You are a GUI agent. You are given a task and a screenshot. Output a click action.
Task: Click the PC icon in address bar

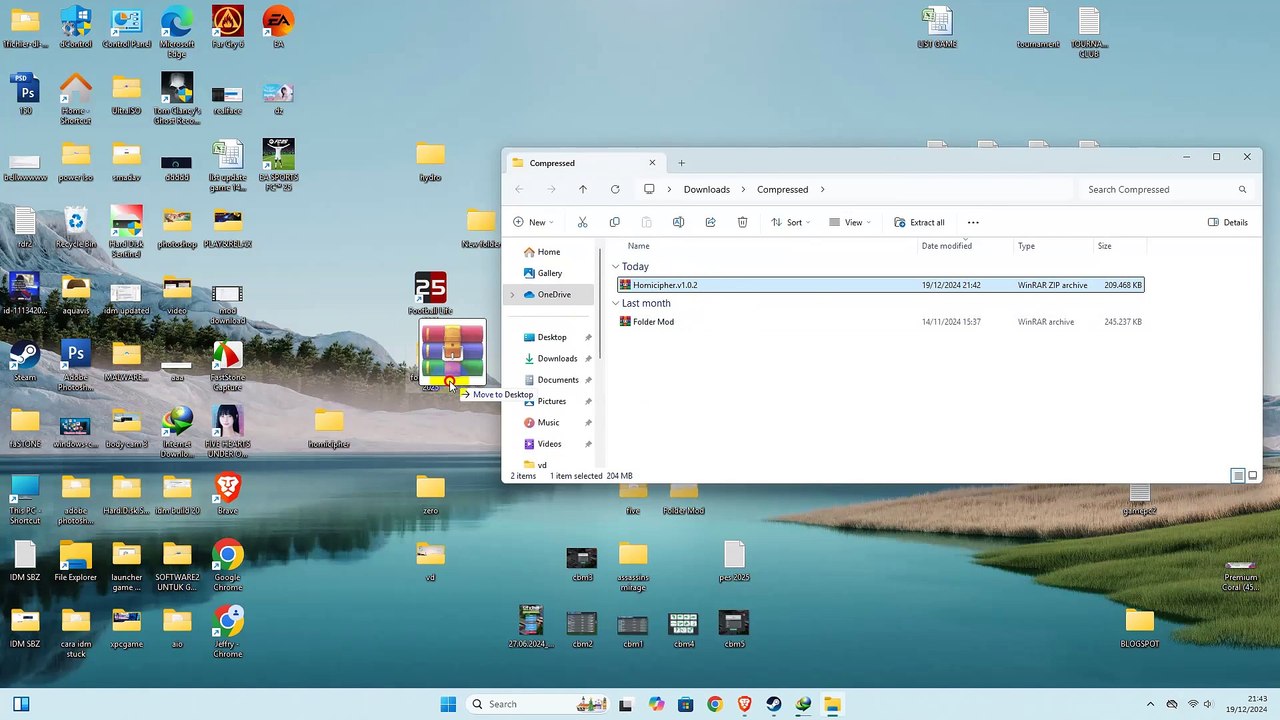(649, 189)
